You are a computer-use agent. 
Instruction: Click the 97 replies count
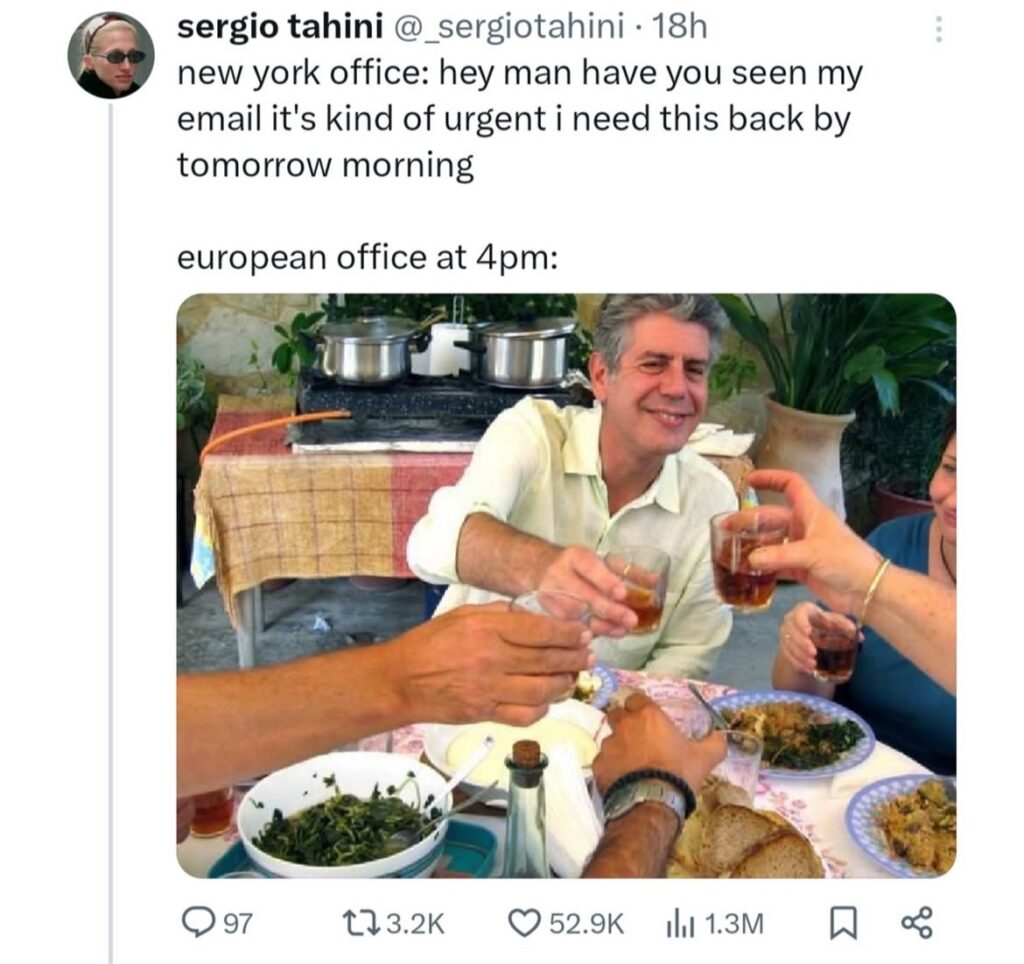click(236, 923)
